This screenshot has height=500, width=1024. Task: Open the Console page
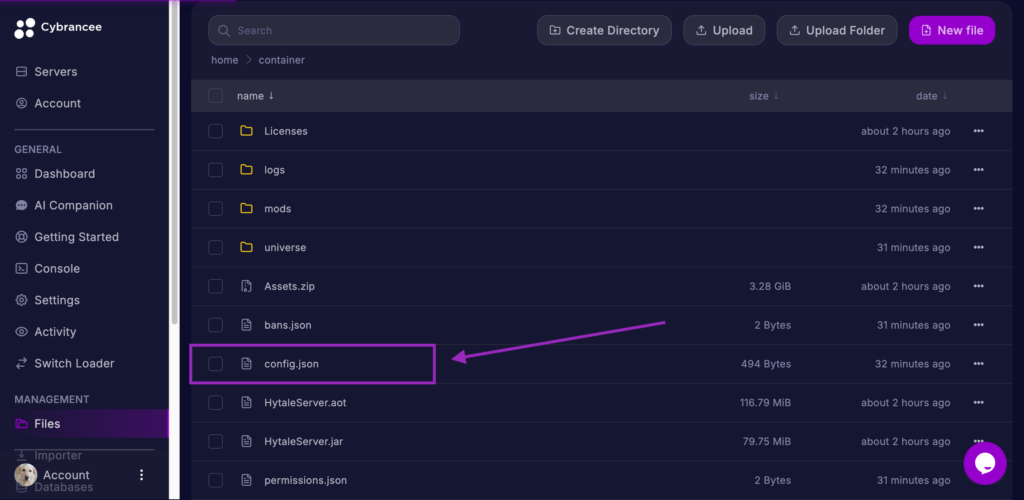tap(48, 268)
